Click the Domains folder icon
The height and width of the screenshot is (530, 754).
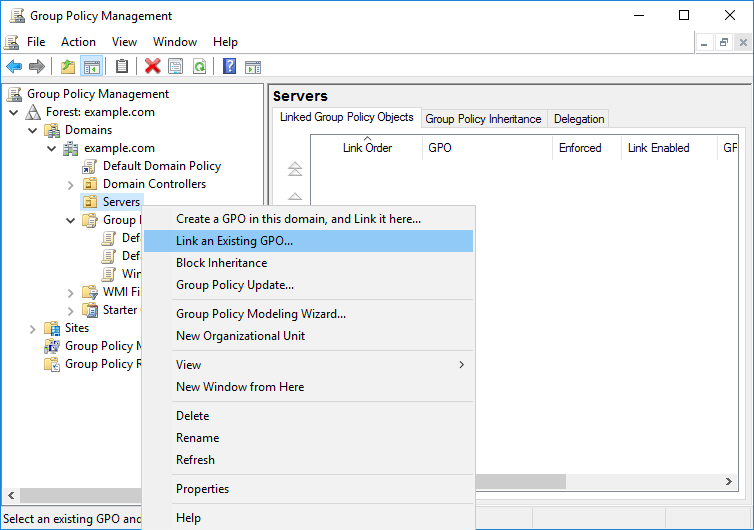click(52, 130)
